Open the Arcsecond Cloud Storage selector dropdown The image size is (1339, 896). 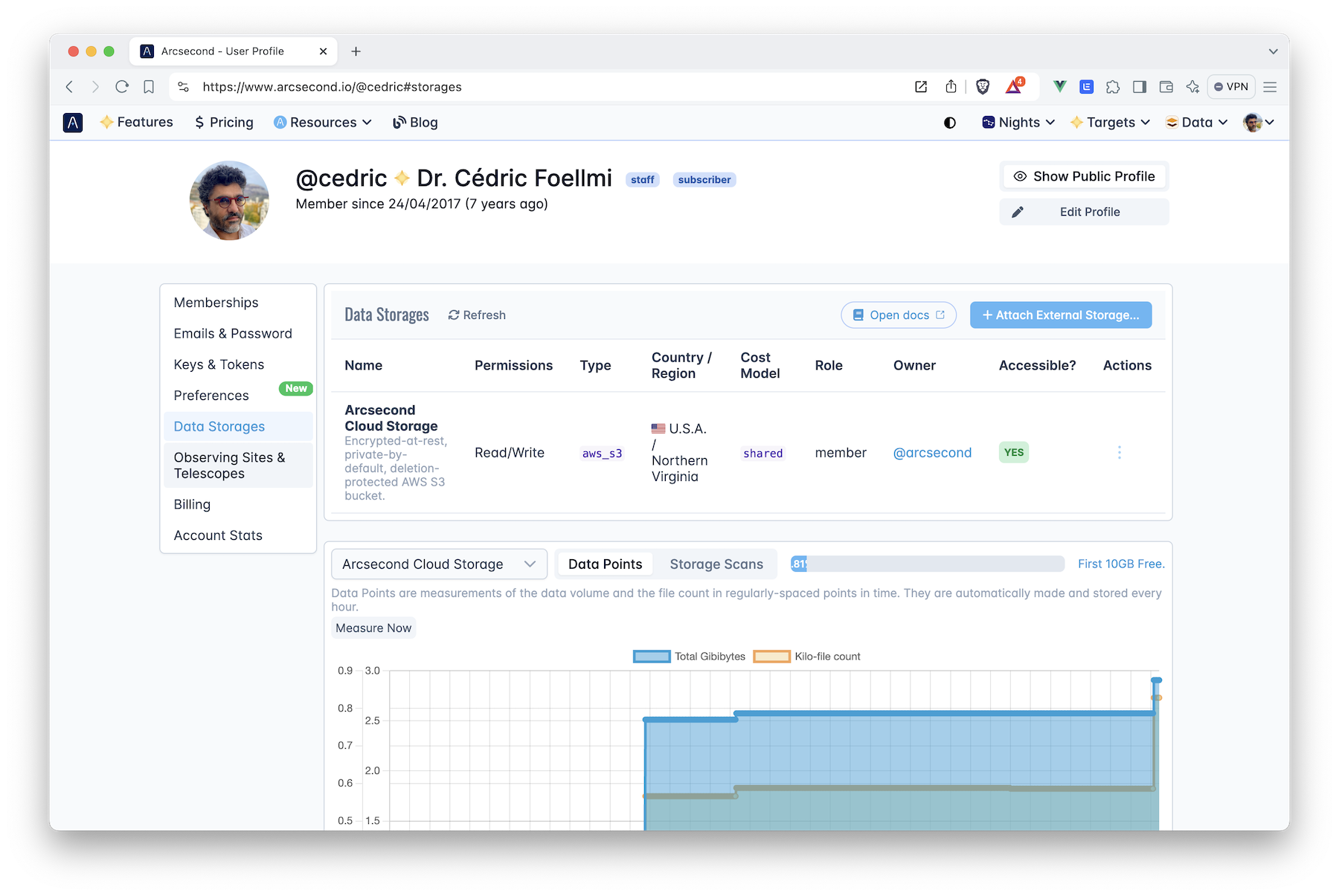pyautogui.click(x=439, y=564)
